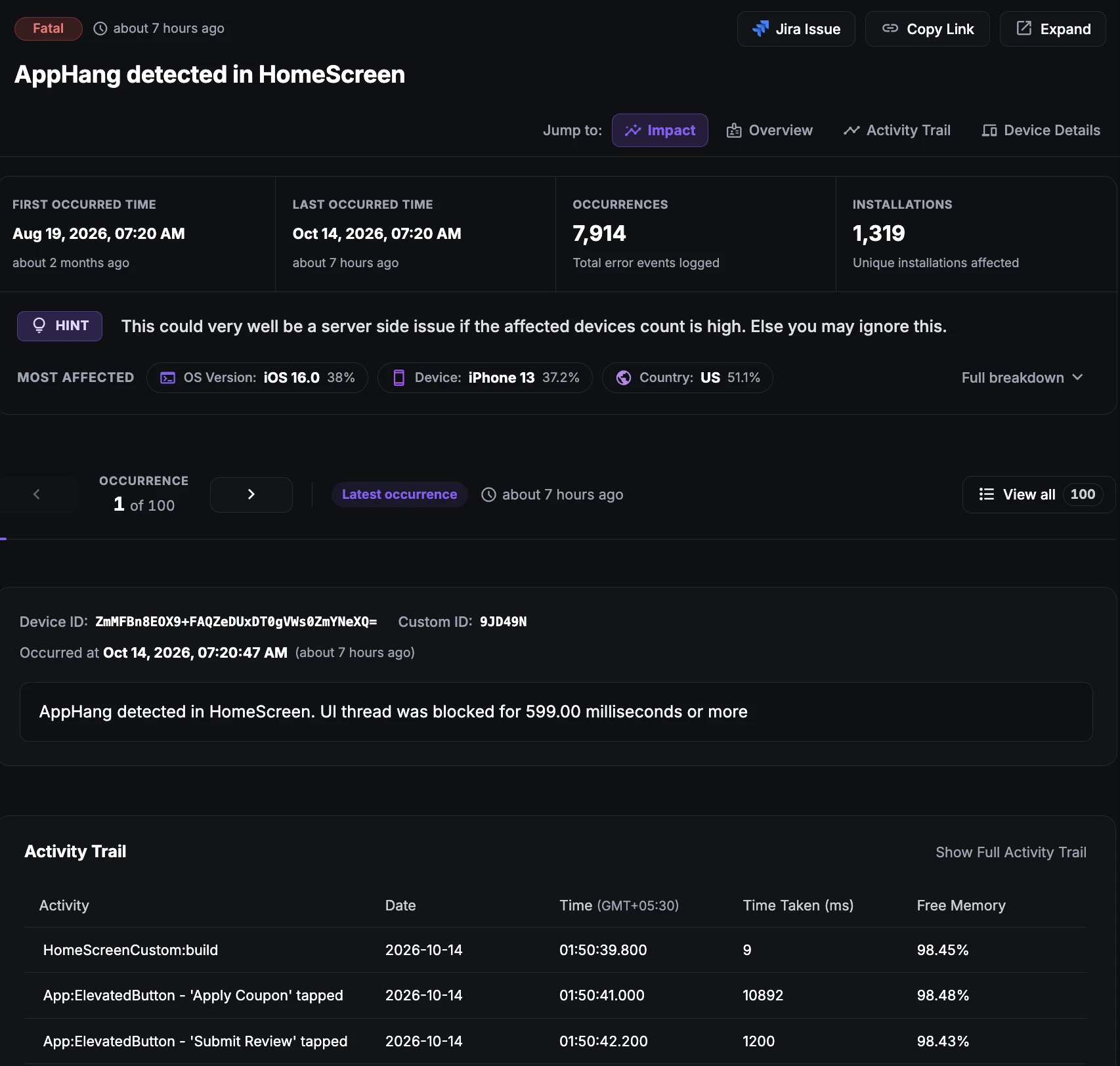Go to the next occurrence
The height and width of the screenshot is (1066, 1120).
251,494
